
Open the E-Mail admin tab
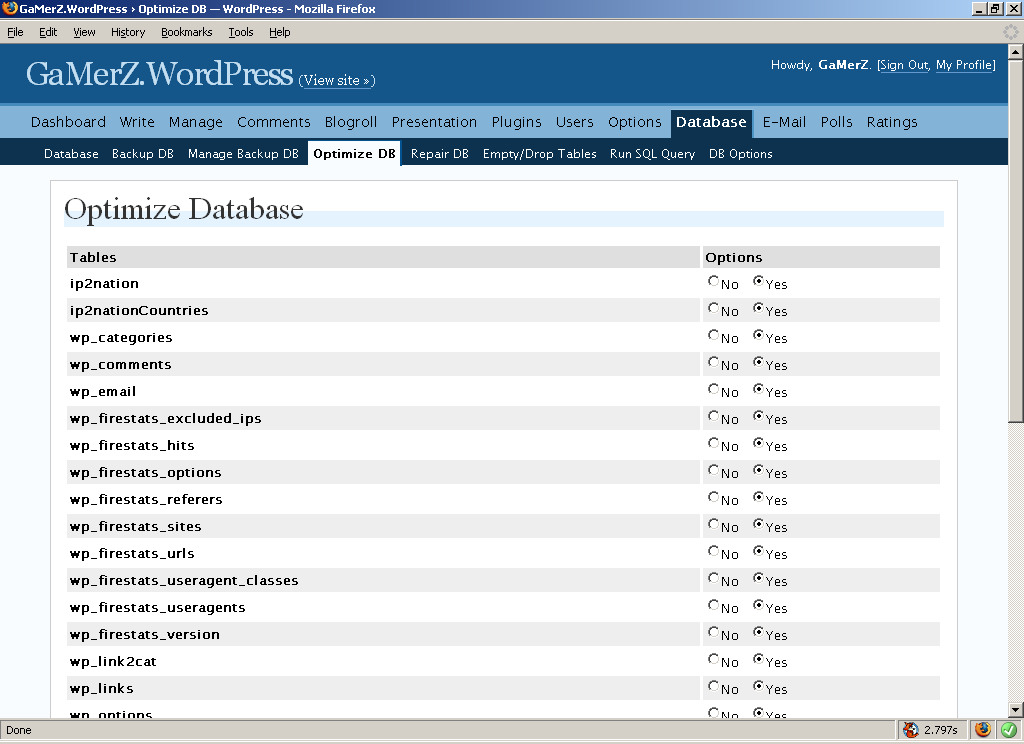(x=784, y=122)
